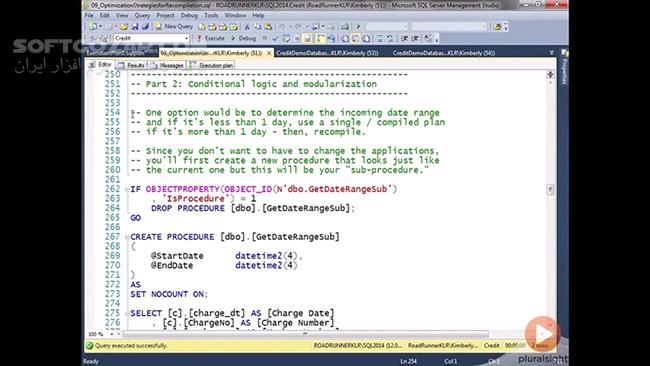Image resolution: width=650 pixels, height=366 pixels.
Task: Click the Database Engine Query icon
Action: coord(202,27)
